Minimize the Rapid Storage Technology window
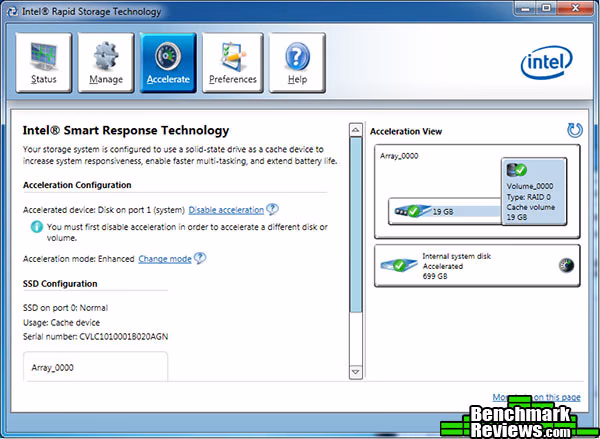Image resolution: width=600 pixels, height=439 pixels. (x=527, y=8)
